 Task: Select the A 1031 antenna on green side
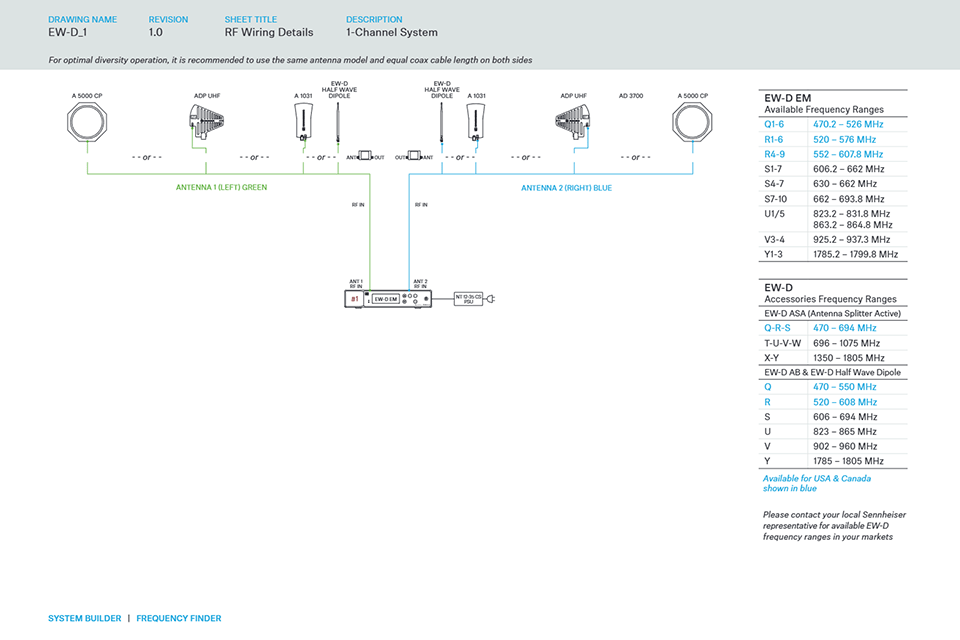pyautogui.click(x=303, y=122)
